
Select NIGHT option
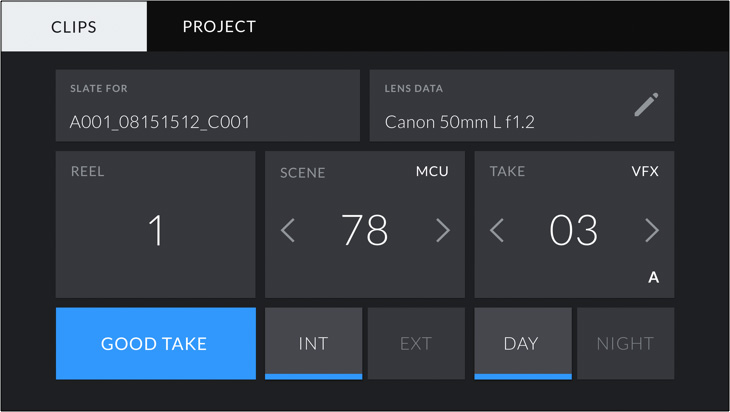click(x=625, y=343)
